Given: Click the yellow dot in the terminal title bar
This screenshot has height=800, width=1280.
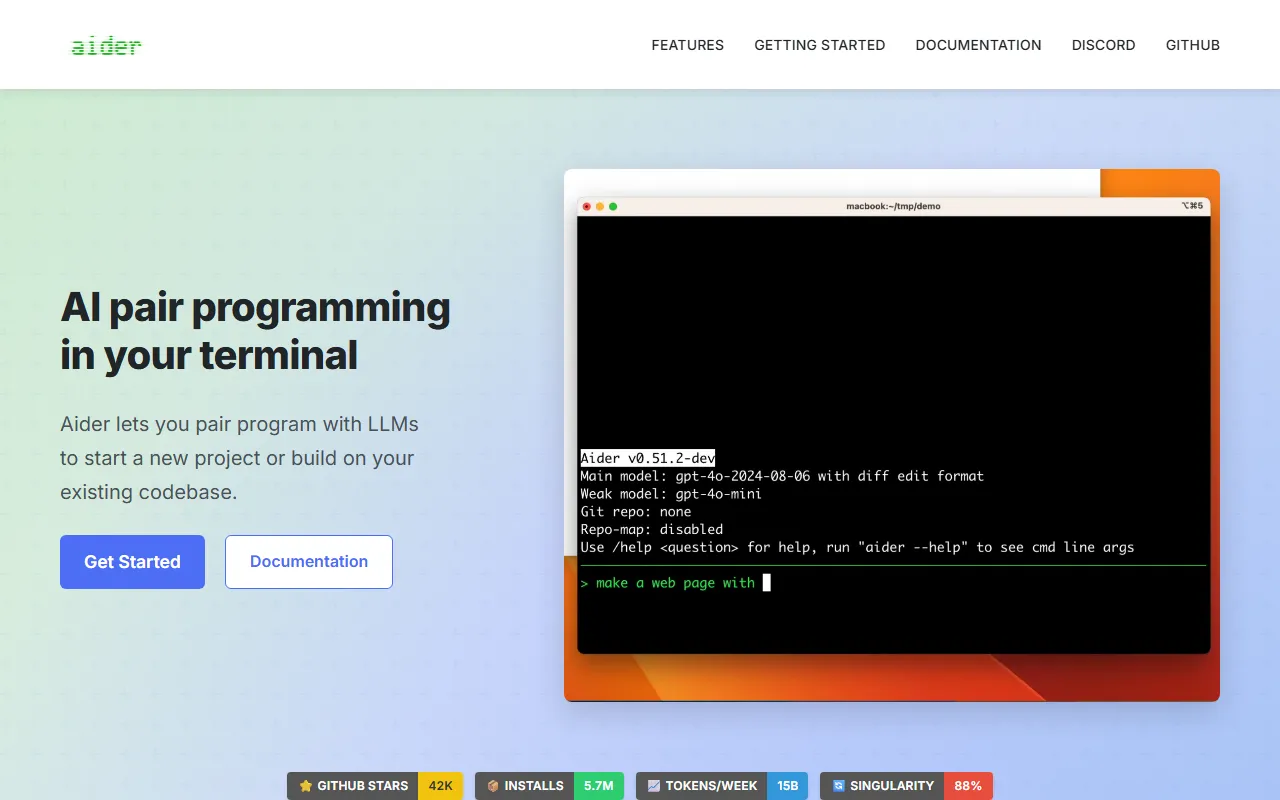Looking at the screenshot, I should coord(600,206).
